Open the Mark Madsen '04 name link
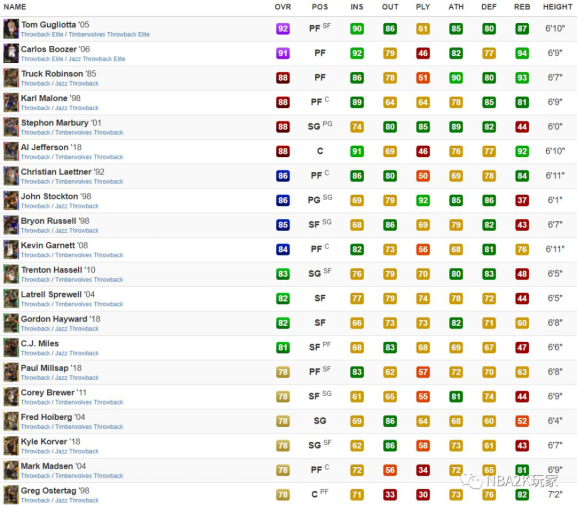Screen dimensions: 577x506 click(x=53, y=466)
